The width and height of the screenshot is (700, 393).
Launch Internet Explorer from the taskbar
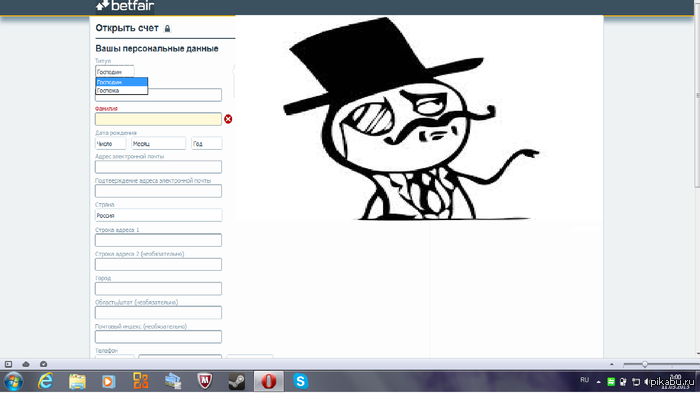pyautogui.click(x=46, y=381)
